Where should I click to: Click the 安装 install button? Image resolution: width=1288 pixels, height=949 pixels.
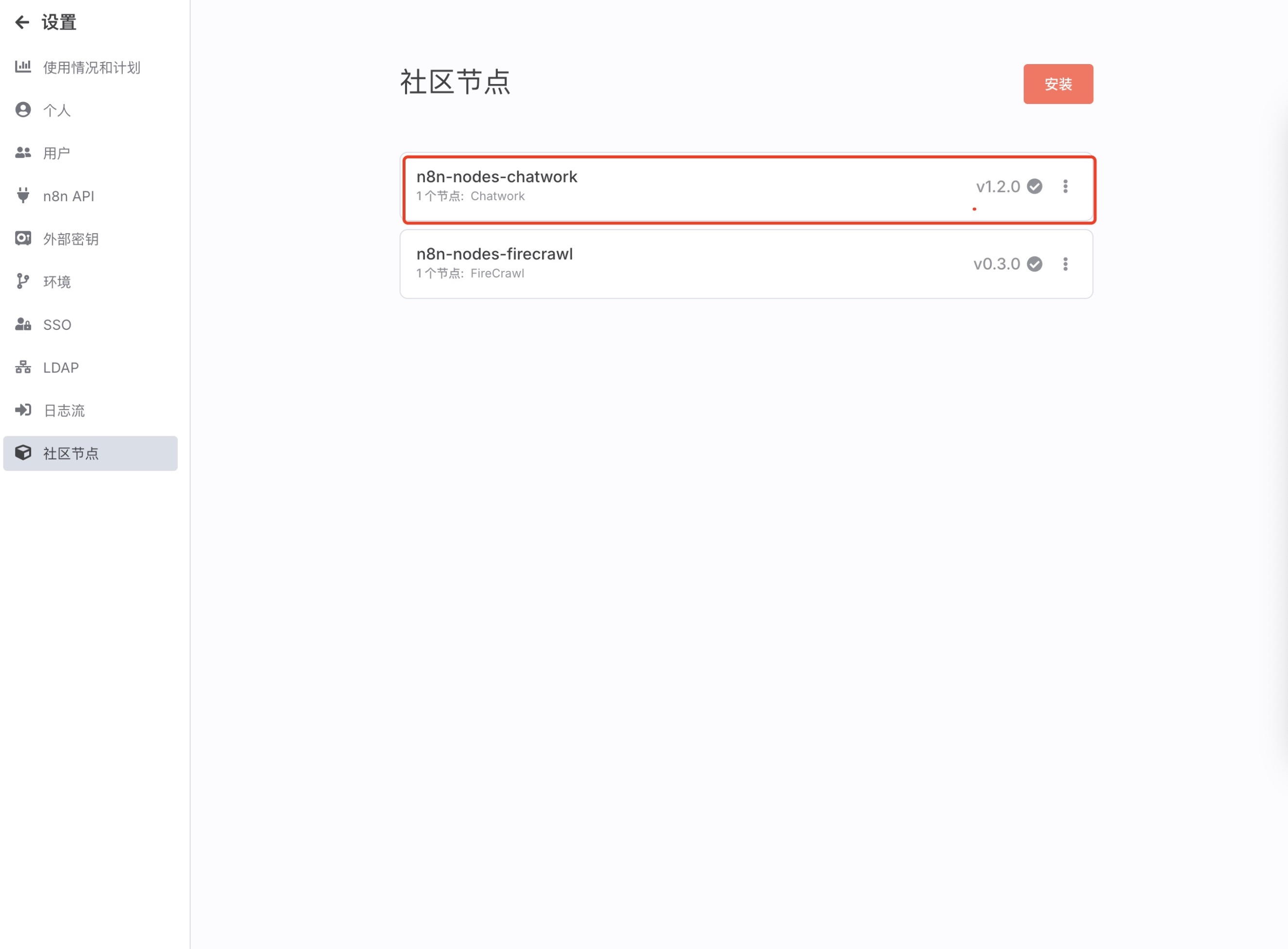click(x=1059, y=84)
